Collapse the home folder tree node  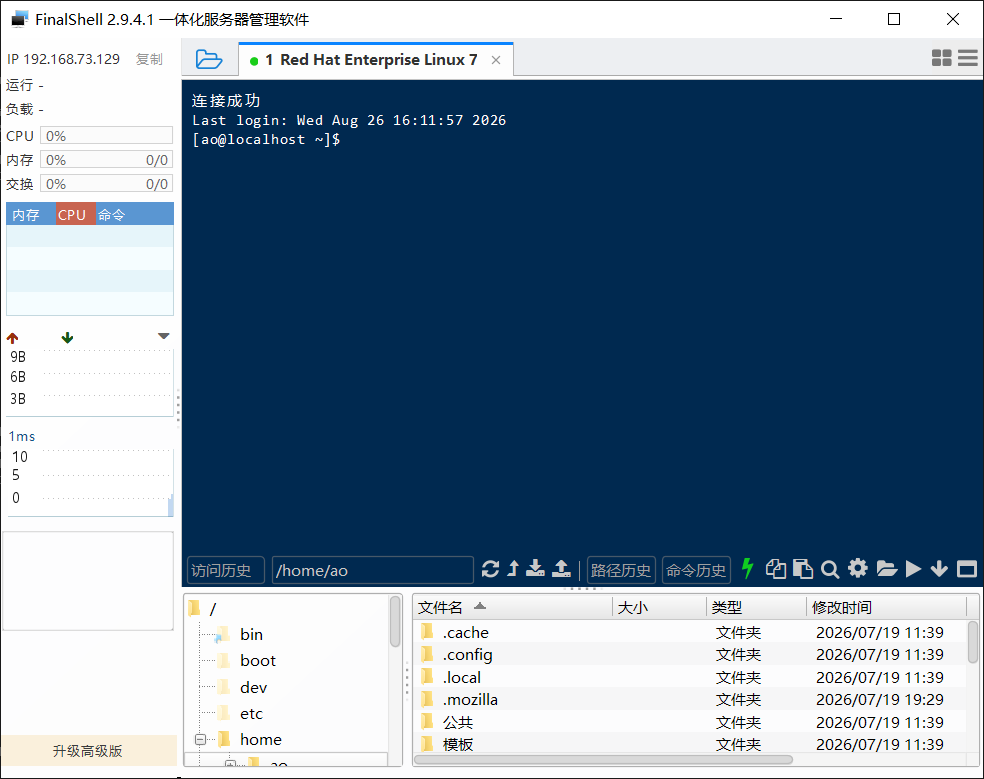[x=200, y=739]
